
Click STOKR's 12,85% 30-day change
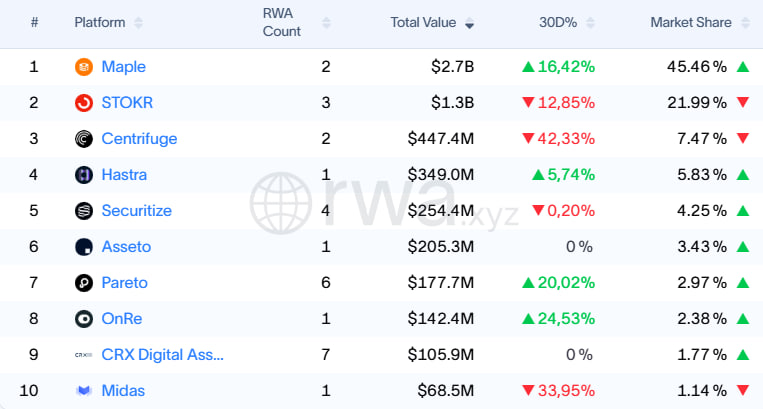558,103
